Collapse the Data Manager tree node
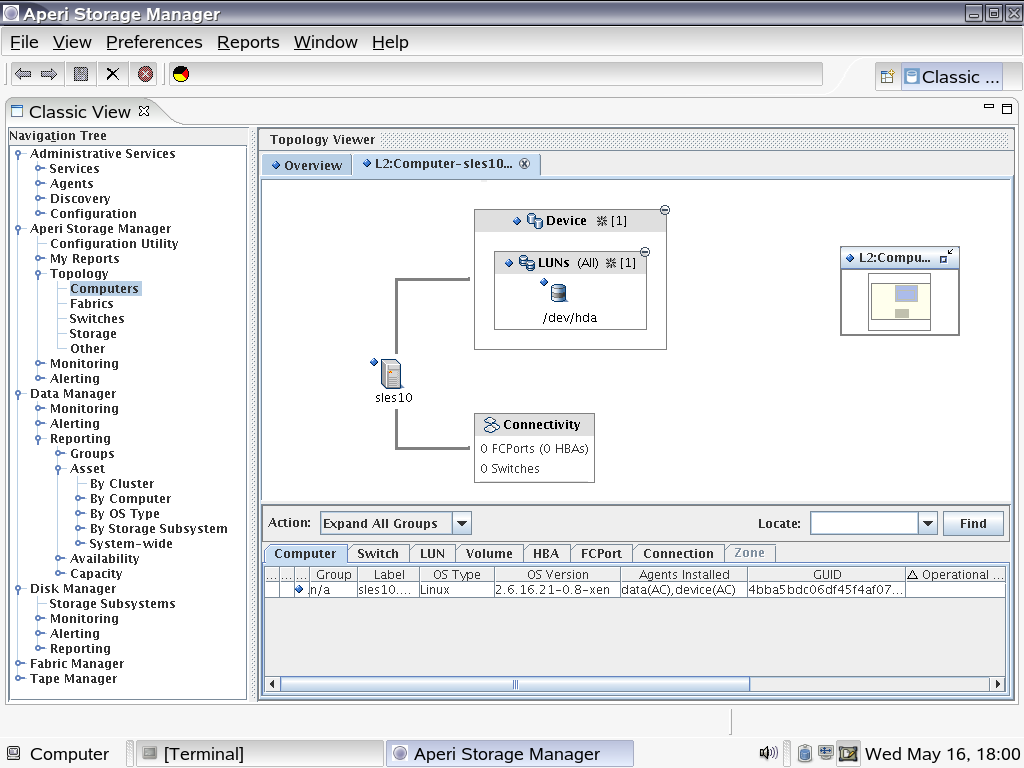Image resolution: width=1024 pixels, height=768 pixels. (x=18, y=394)
